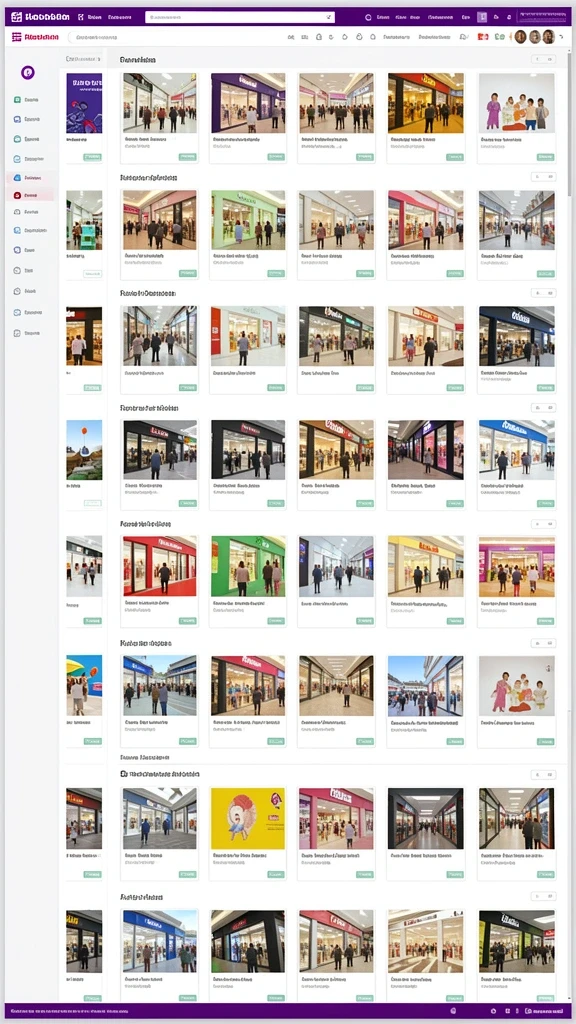Screen dimensions: 576x1024
Task: Open the first user avatar in the toolbar
Action: (520, 37)
